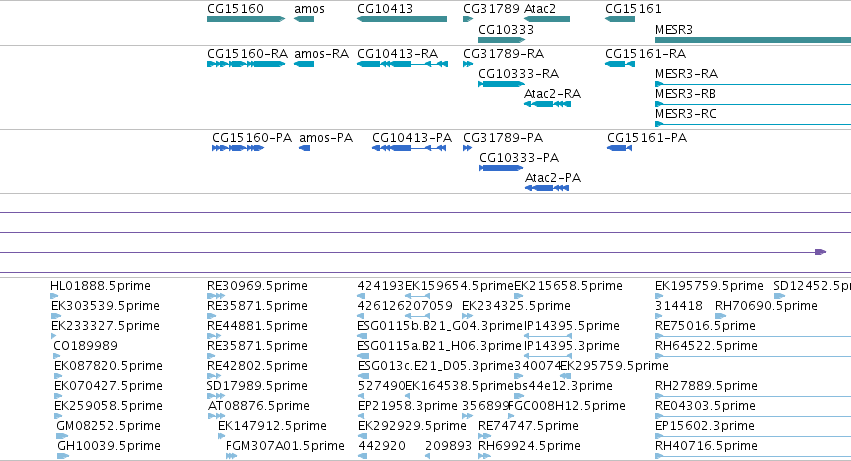This screenshot has width=851, height=461.
Task: Open EST EK233327.5prime
Action: [105, 326]
